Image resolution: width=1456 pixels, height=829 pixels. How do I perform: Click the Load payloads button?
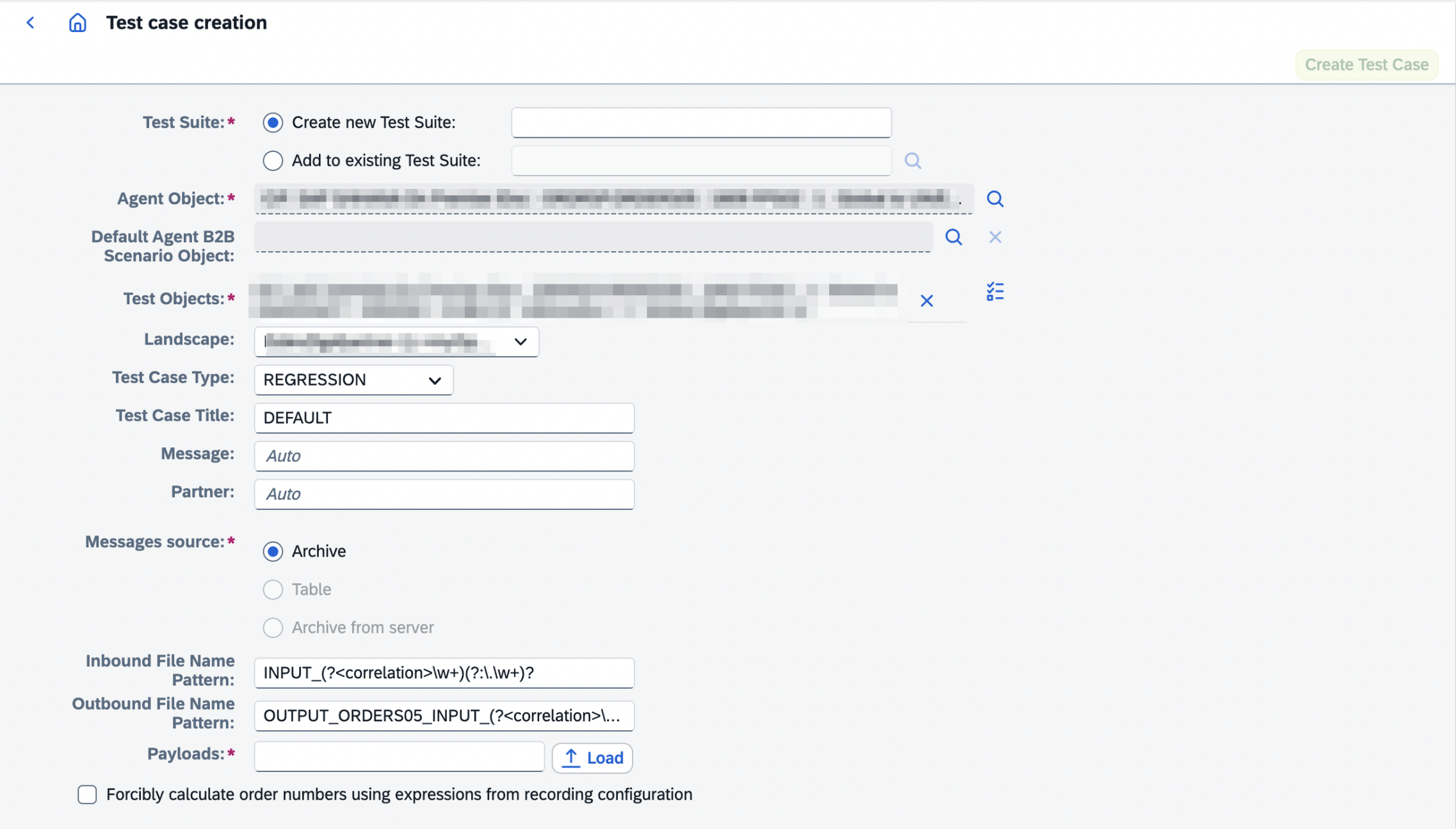click(592, 758)
